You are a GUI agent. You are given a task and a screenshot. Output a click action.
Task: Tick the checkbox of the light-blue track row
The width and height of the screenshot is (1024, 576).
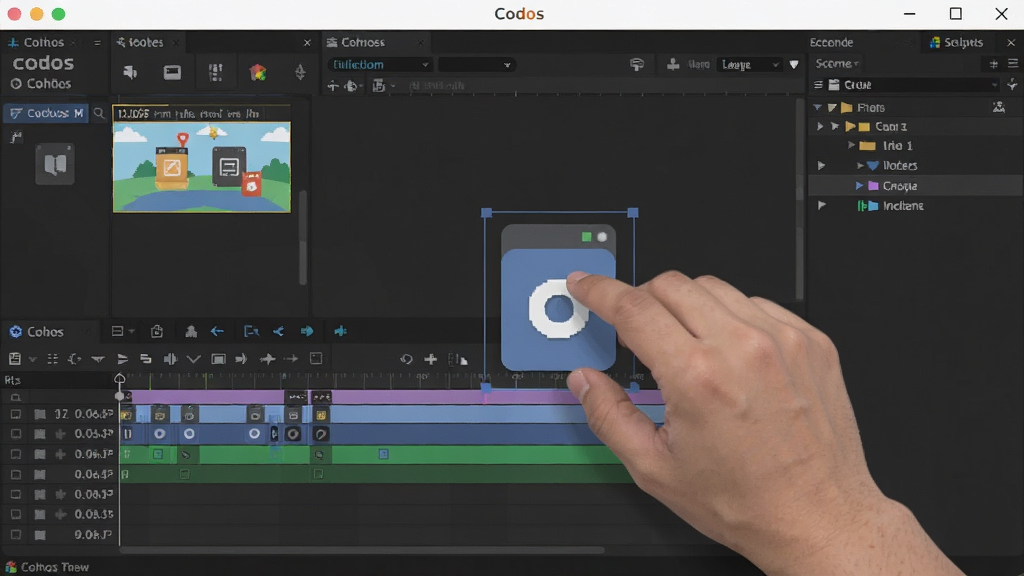(16, 414)
